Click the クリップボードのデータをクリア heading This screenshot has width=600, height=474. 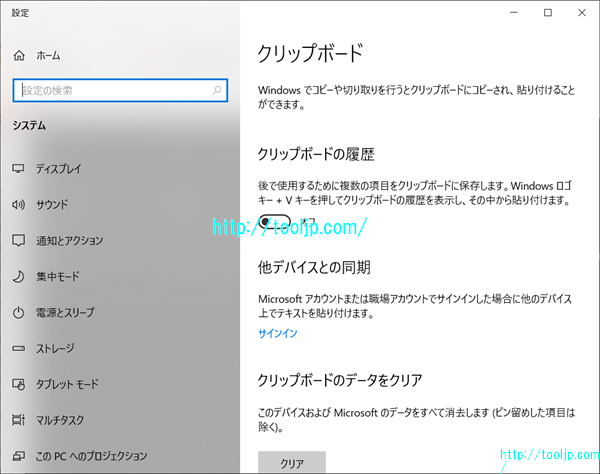point(339,380)
